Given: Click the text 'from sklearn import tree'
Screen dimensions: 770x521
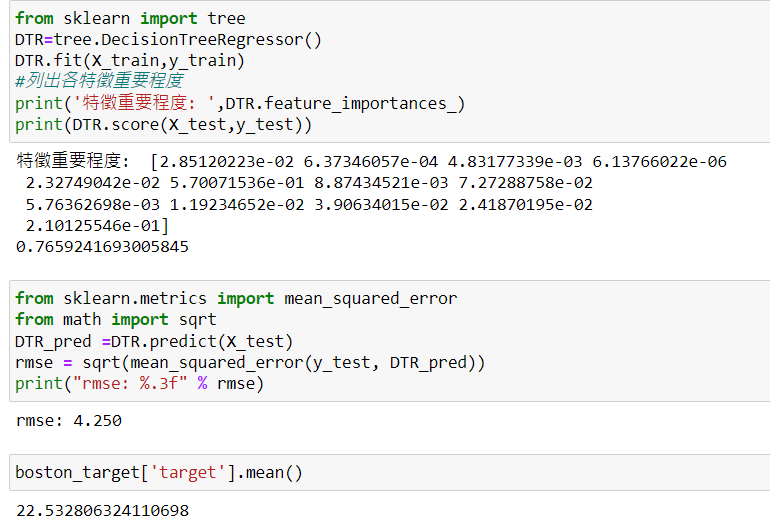Looking at the screenshot, I should tap(130, 19).
